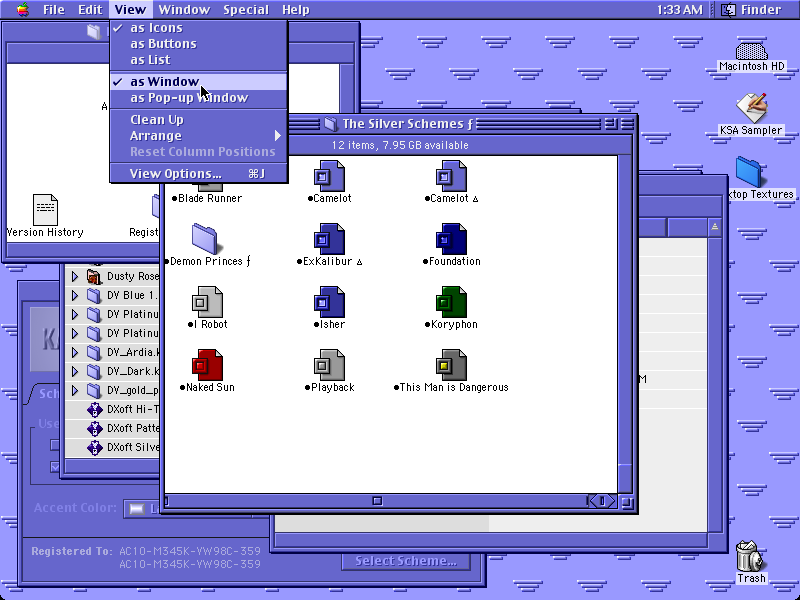Choose as Window in the View menu

199,82
